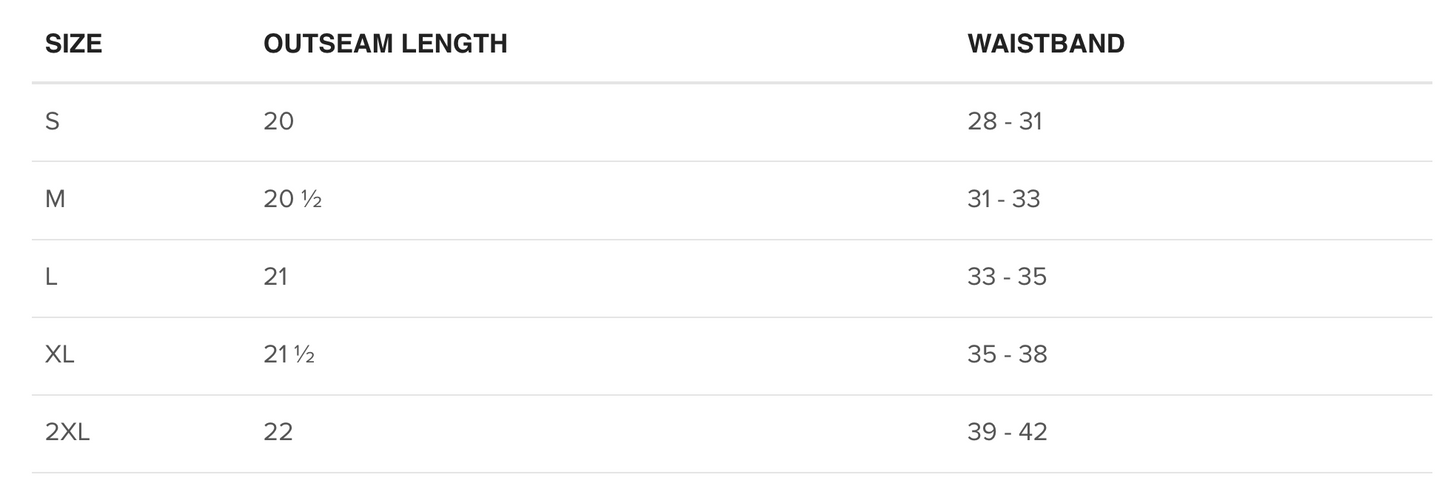Select the 2XL size cell
The width and height of the screenshot is (1445, 503).
click(x=67, y=433)
